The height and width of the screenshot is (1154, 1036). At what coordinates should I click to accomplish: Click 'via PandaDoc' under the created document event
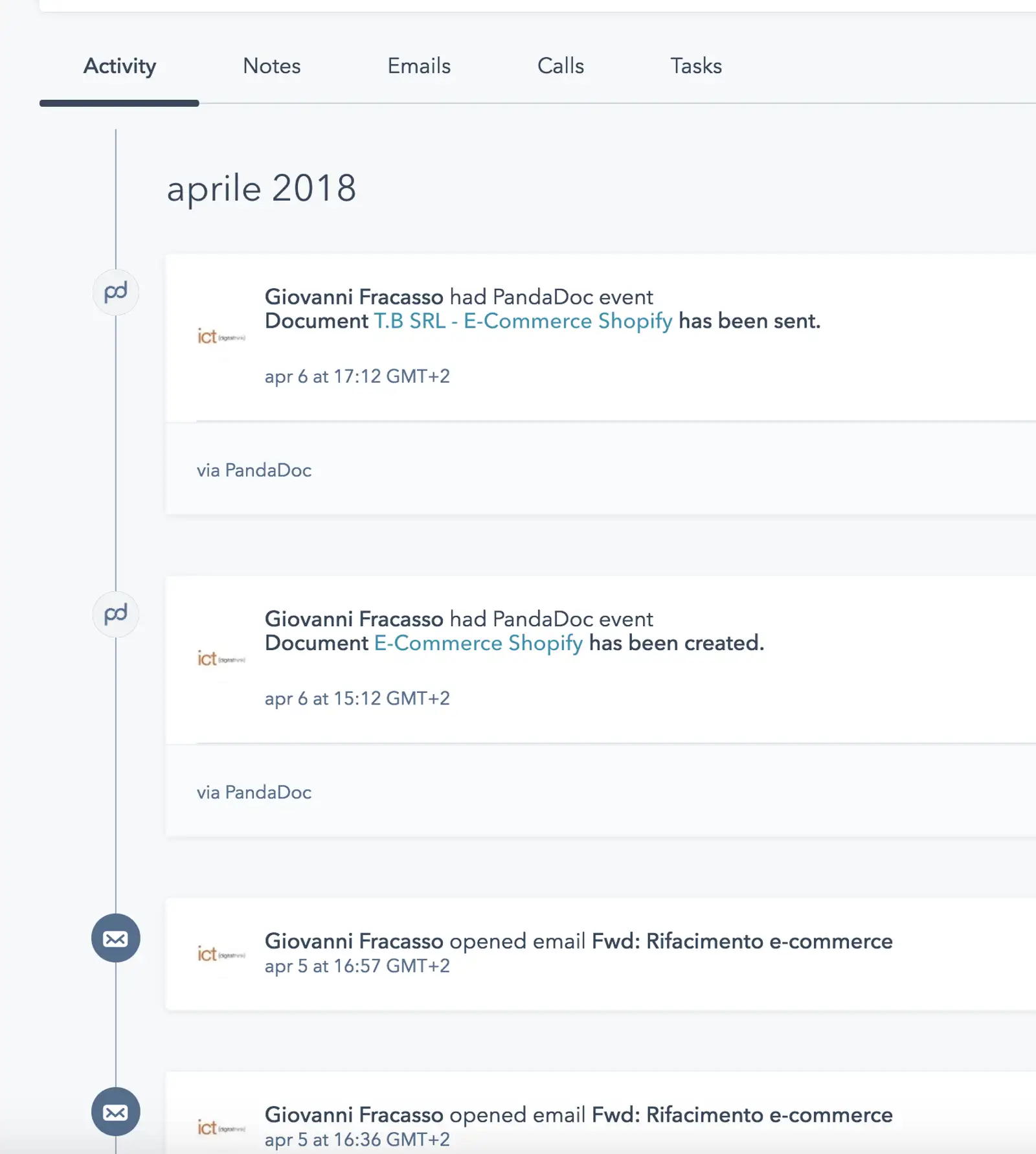pos(255,791)
